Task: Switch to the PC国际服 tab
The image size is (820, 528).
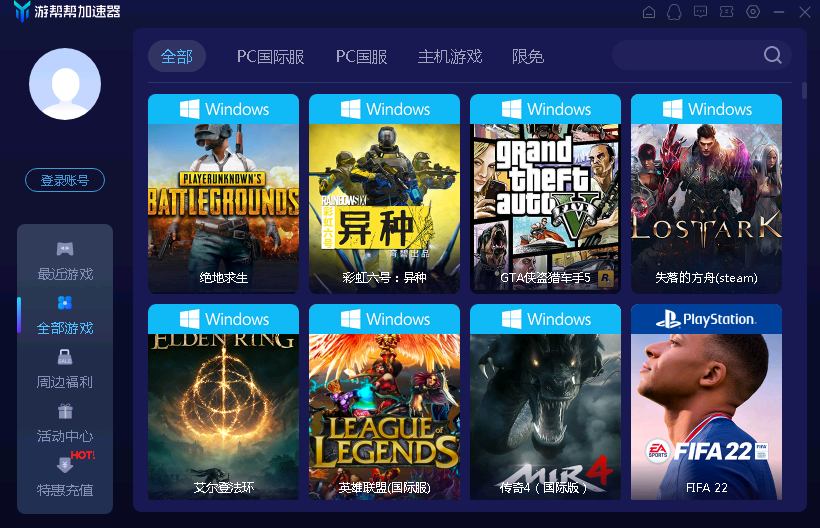Action: click(x=270, y=56)
